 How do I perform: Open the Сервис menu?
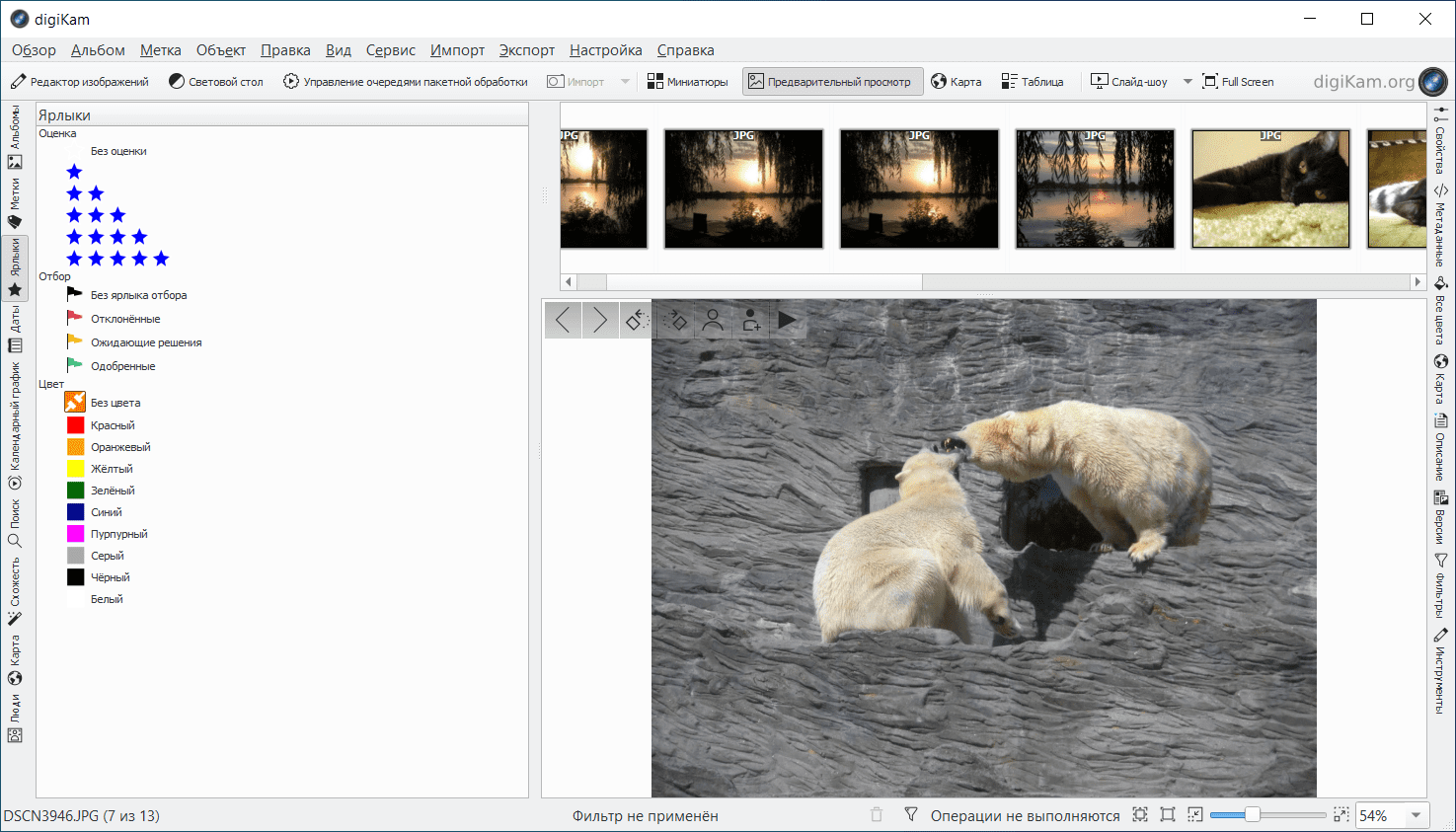coord(390,50)
